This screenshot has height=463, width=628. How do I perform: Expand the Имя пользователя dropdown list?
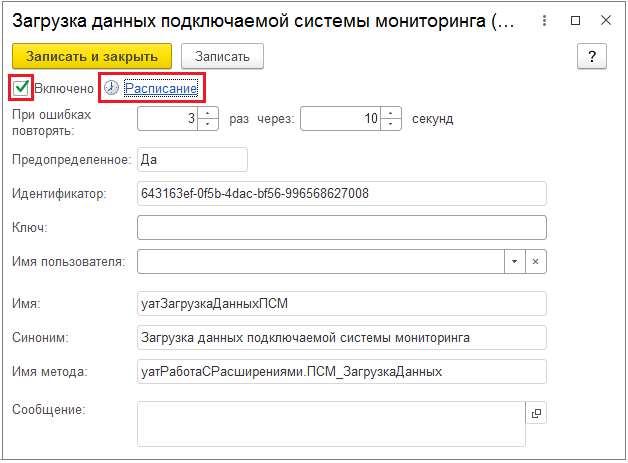[x=514, y=261]
